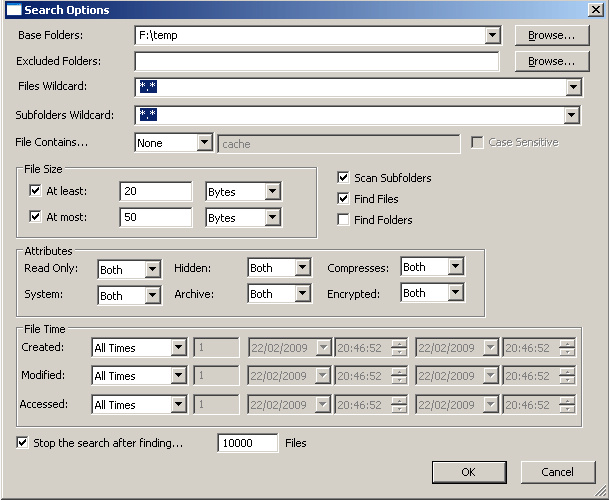Click the Excluded Folders text field
This screenshot has width=609, height=500.
tap(317, 61)
